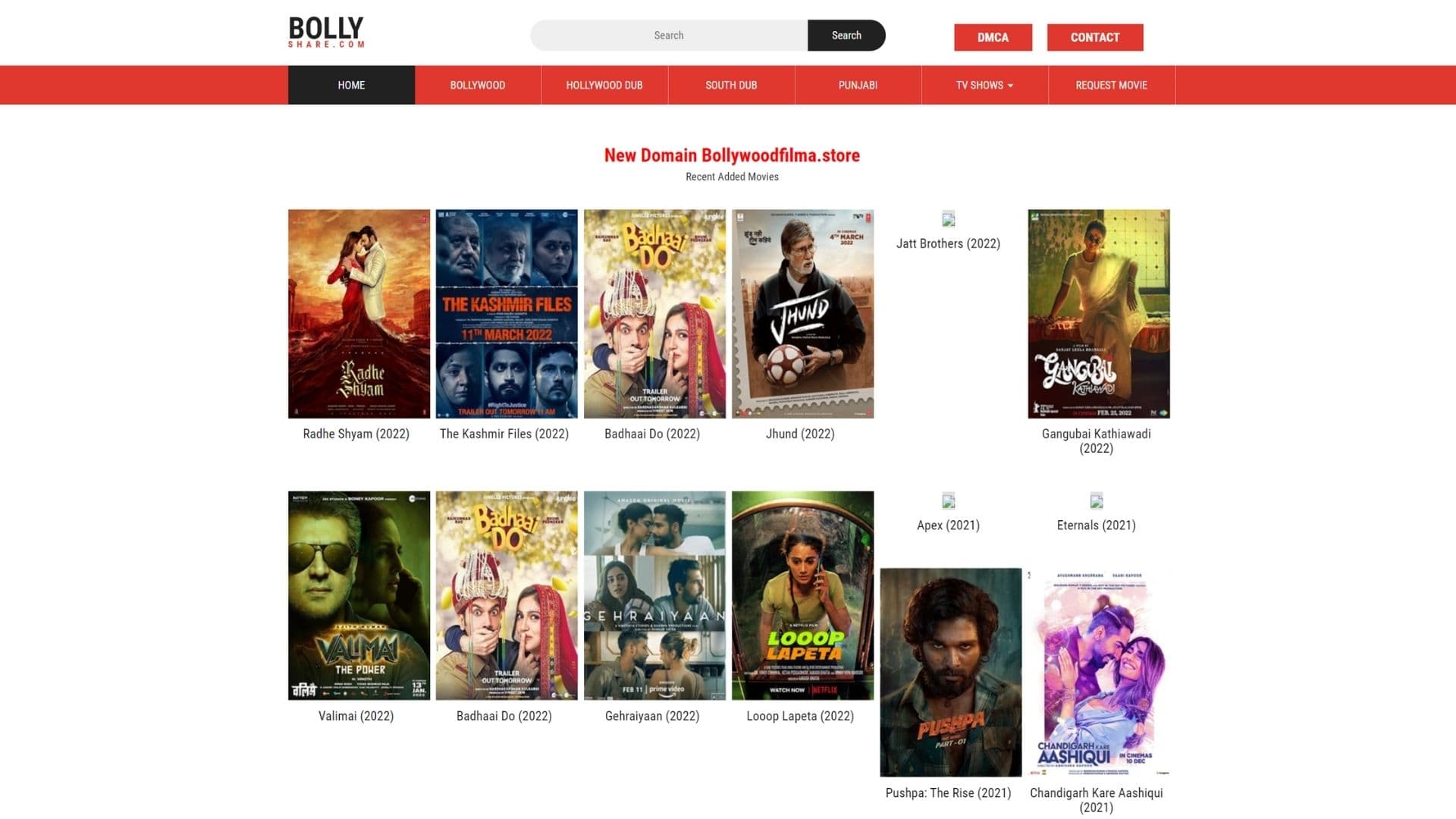
Task: Open the Pushpa Part-01 poster thumbnail
Action: point(951,673)
